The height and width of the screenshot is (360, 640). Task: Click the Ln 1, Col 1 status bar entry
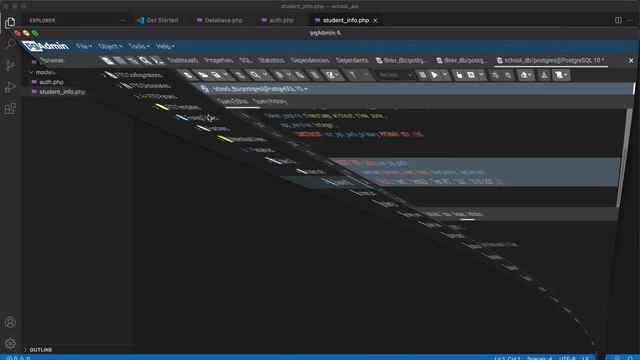click(507, 358)
